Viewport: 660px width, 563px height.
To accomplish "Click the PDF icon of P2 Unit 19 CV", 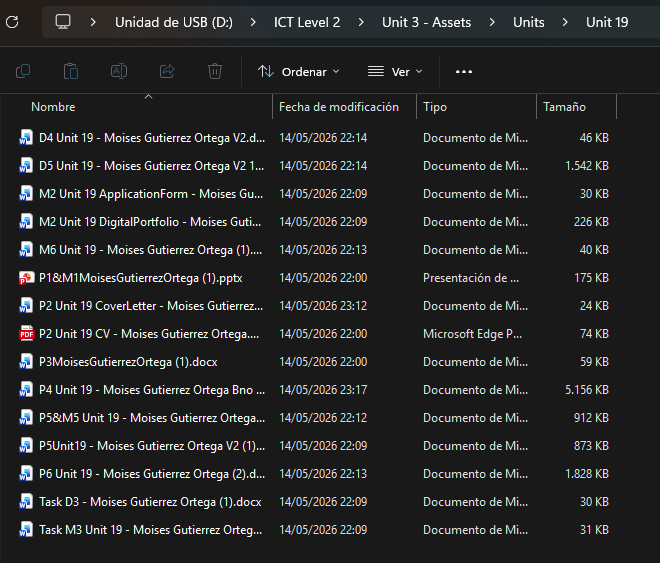I will [26, 334].
